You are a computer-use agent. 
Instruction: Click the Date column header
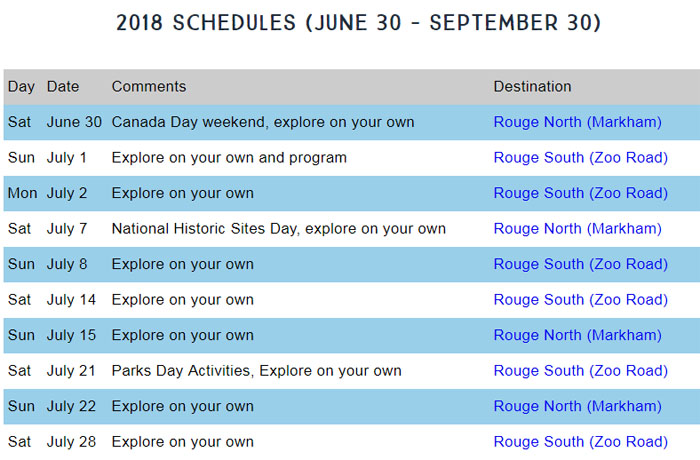(x=63, y=87)
